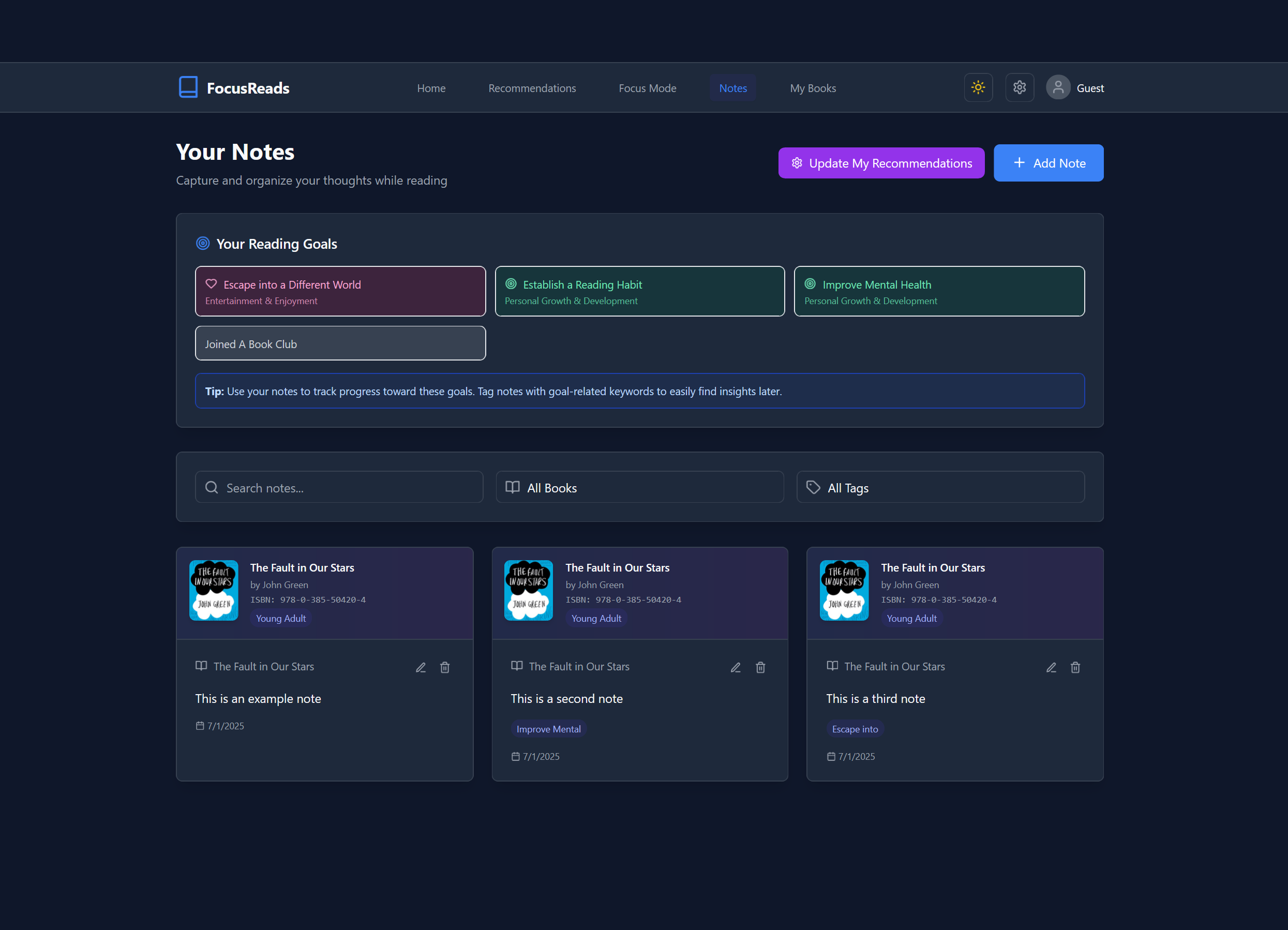Toggle light mode with sun icon

[978, 87]
